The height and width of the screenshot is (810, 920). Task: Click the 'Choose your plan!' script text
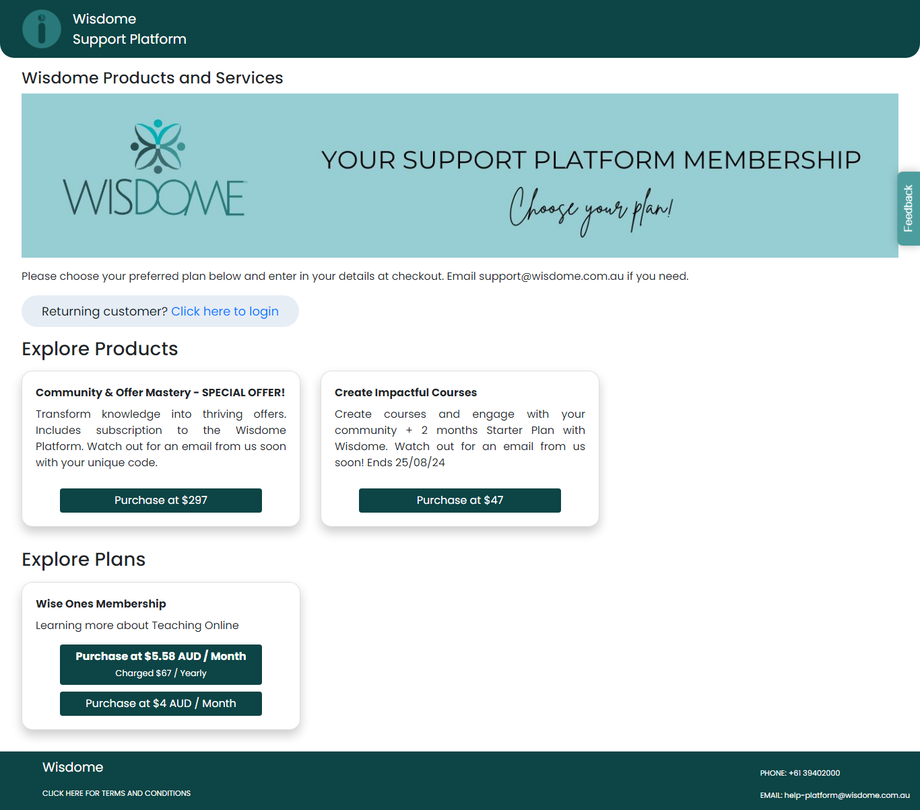[x=591, y=211]
